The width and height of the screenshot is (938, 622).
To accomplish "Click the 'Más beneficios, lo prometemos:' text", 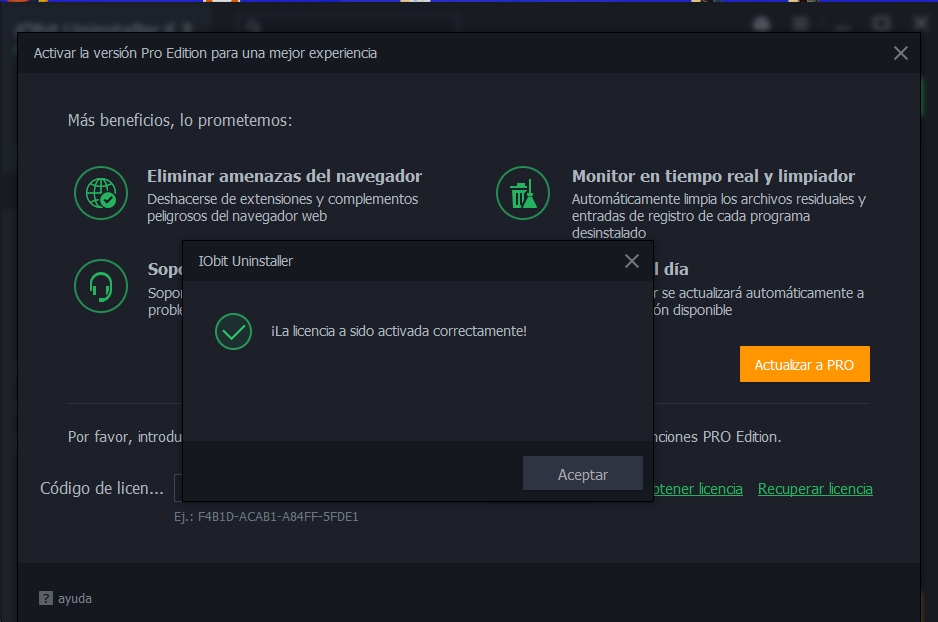I will [x=180, y=120].
